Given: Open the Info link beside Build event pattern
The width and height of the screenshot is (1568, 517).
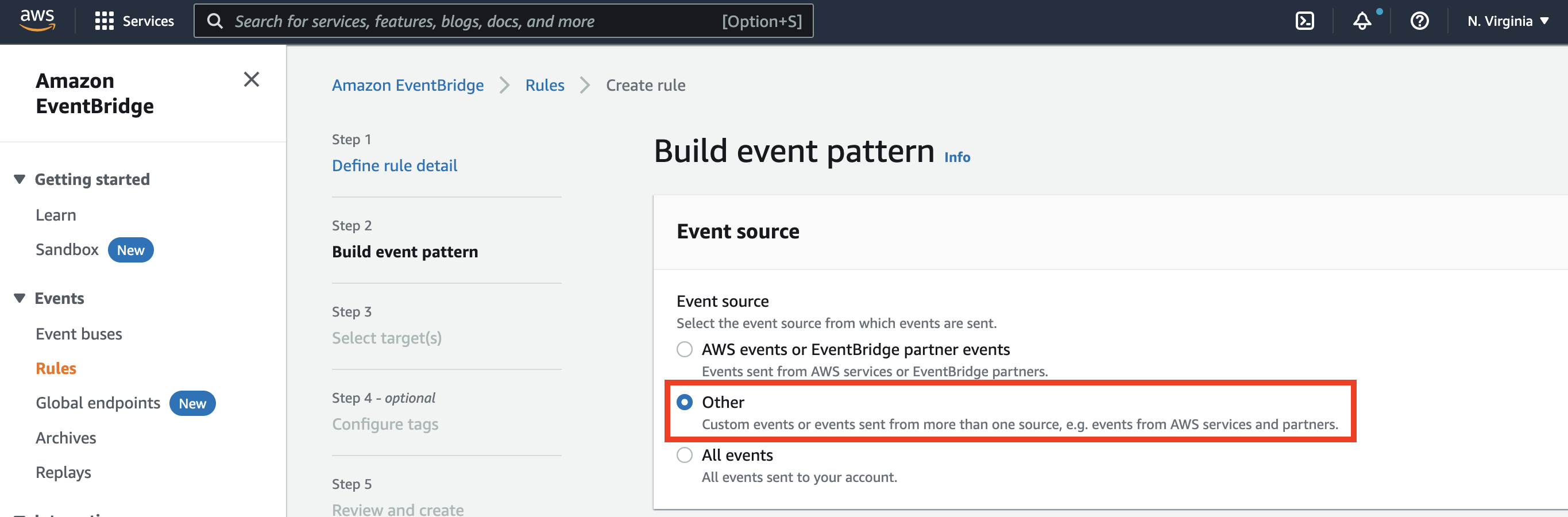Looking at the screenshot, I should 957,157.
